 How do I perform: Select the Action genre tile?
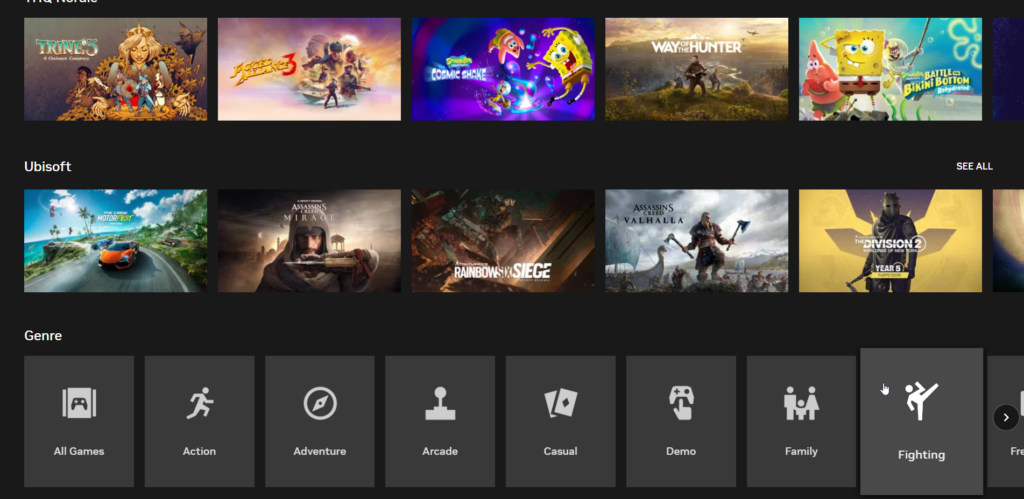tap(199, 421)
